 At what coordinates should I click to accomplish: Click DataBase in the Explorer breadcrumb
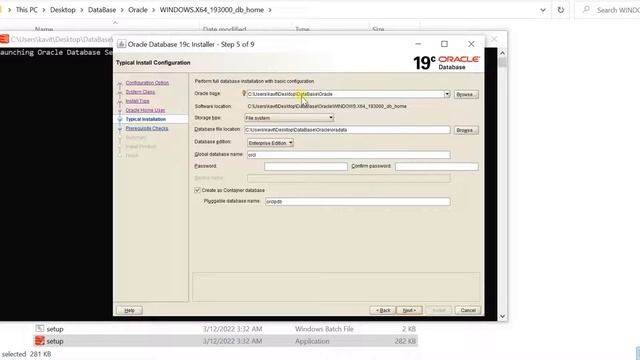click(x=102, y=10)
